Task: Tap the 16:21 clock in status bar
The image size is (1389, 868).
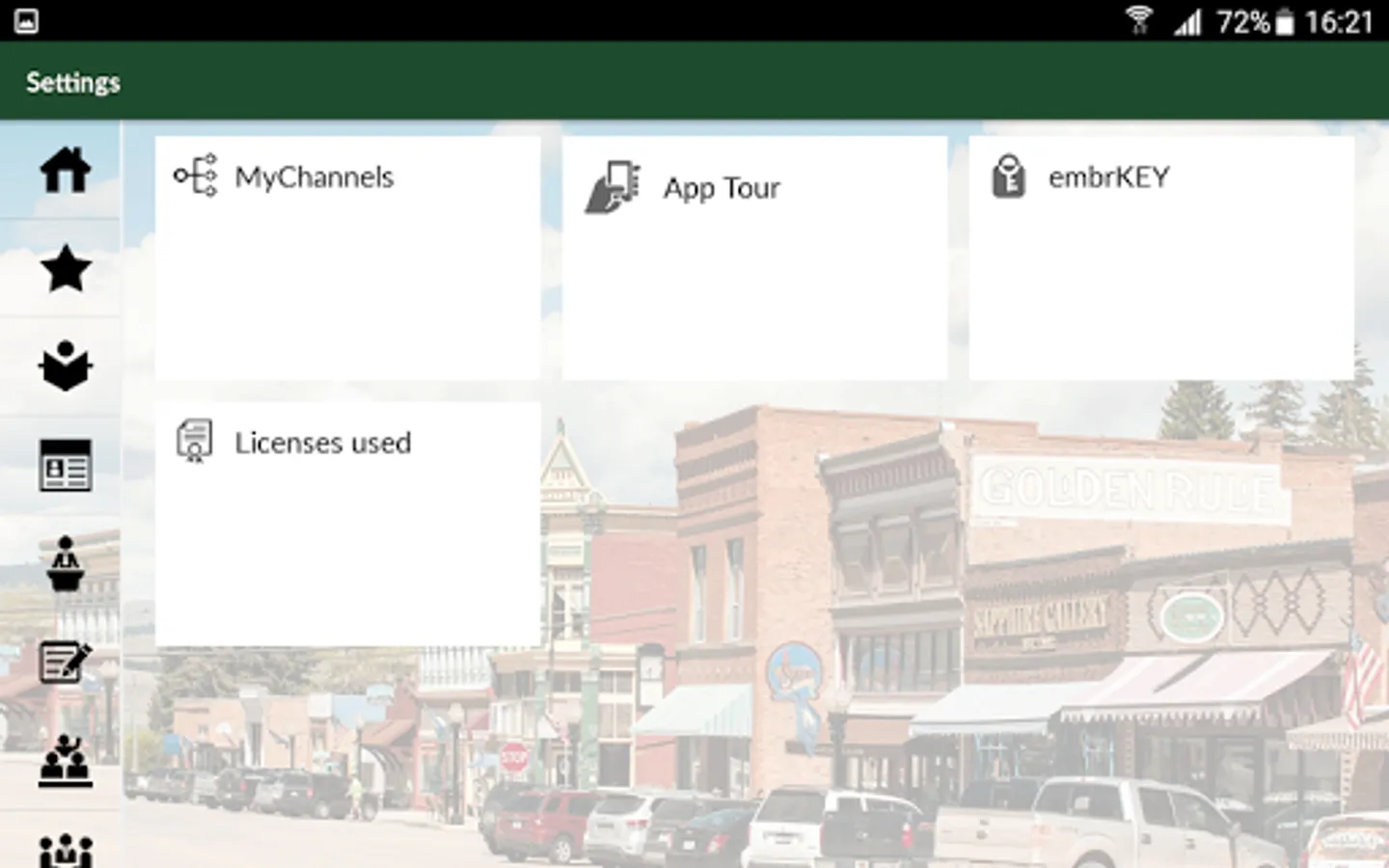Action: [1339, 21]
